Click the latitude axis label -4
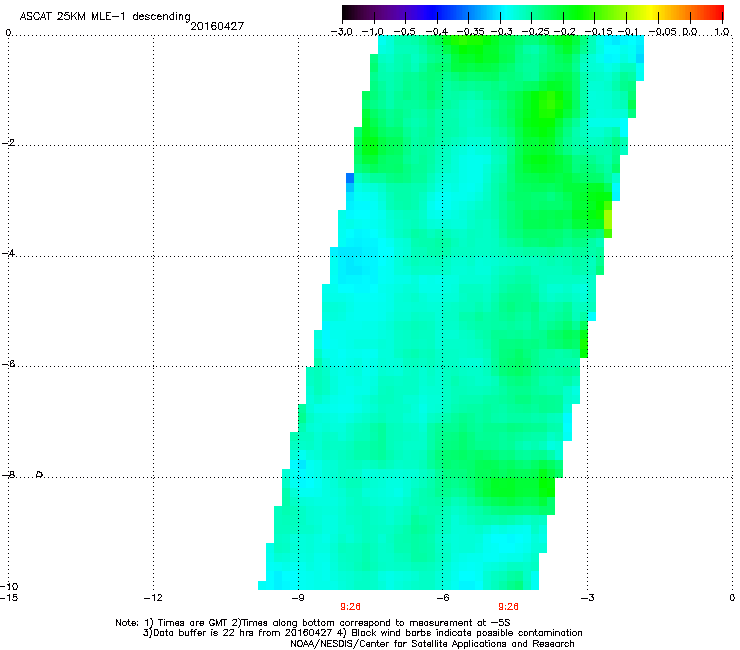Screen dimensions: 740x650 pos(8,253)
